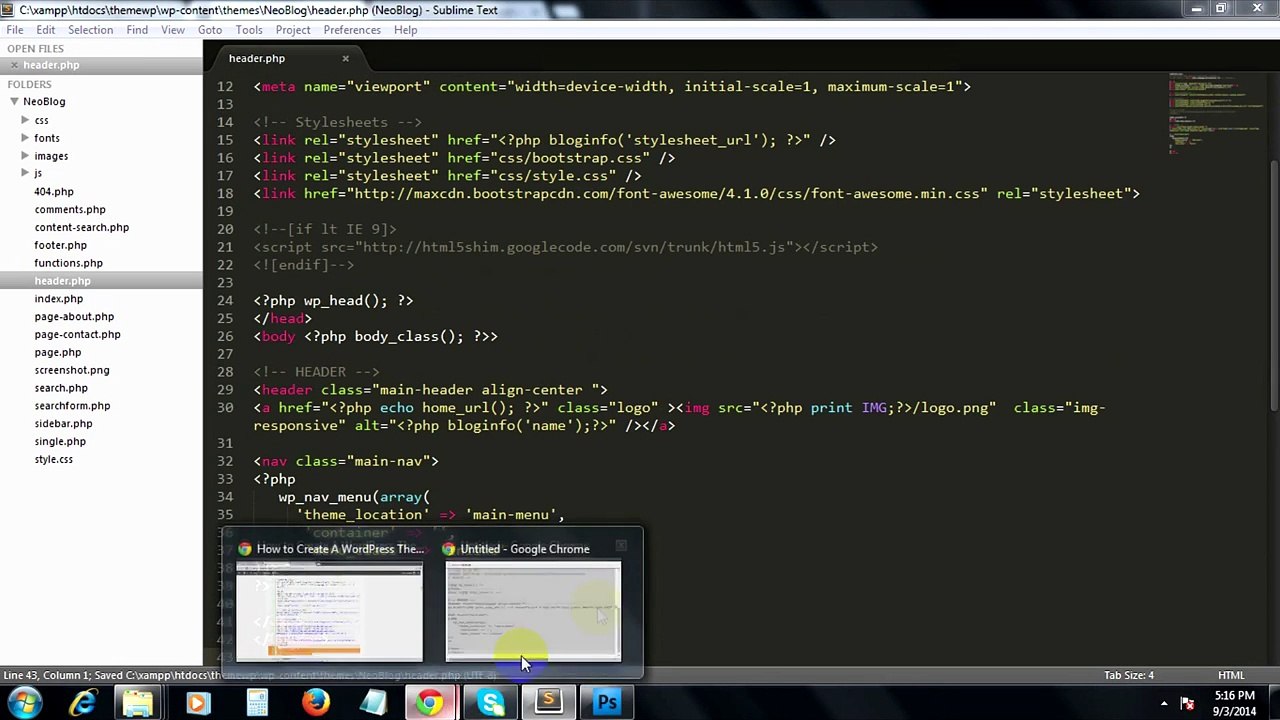This screenshot has width=1280, height=720.
Task: Open the File menu
Action: [x=15, y=30]
